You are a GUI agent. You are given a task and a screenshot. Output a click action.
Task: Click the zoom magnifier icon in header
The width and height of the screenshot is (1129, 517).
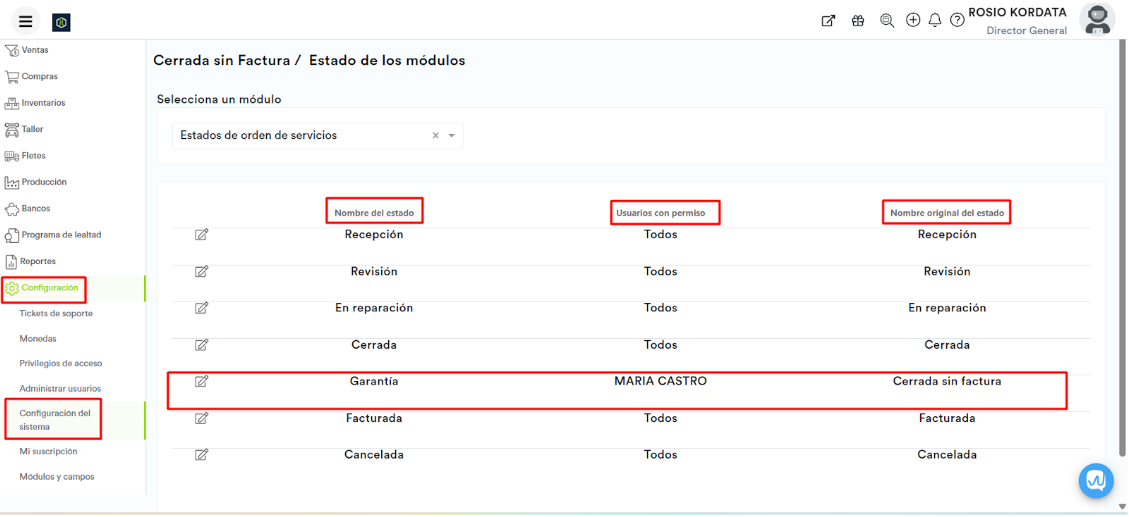point(886,20)
